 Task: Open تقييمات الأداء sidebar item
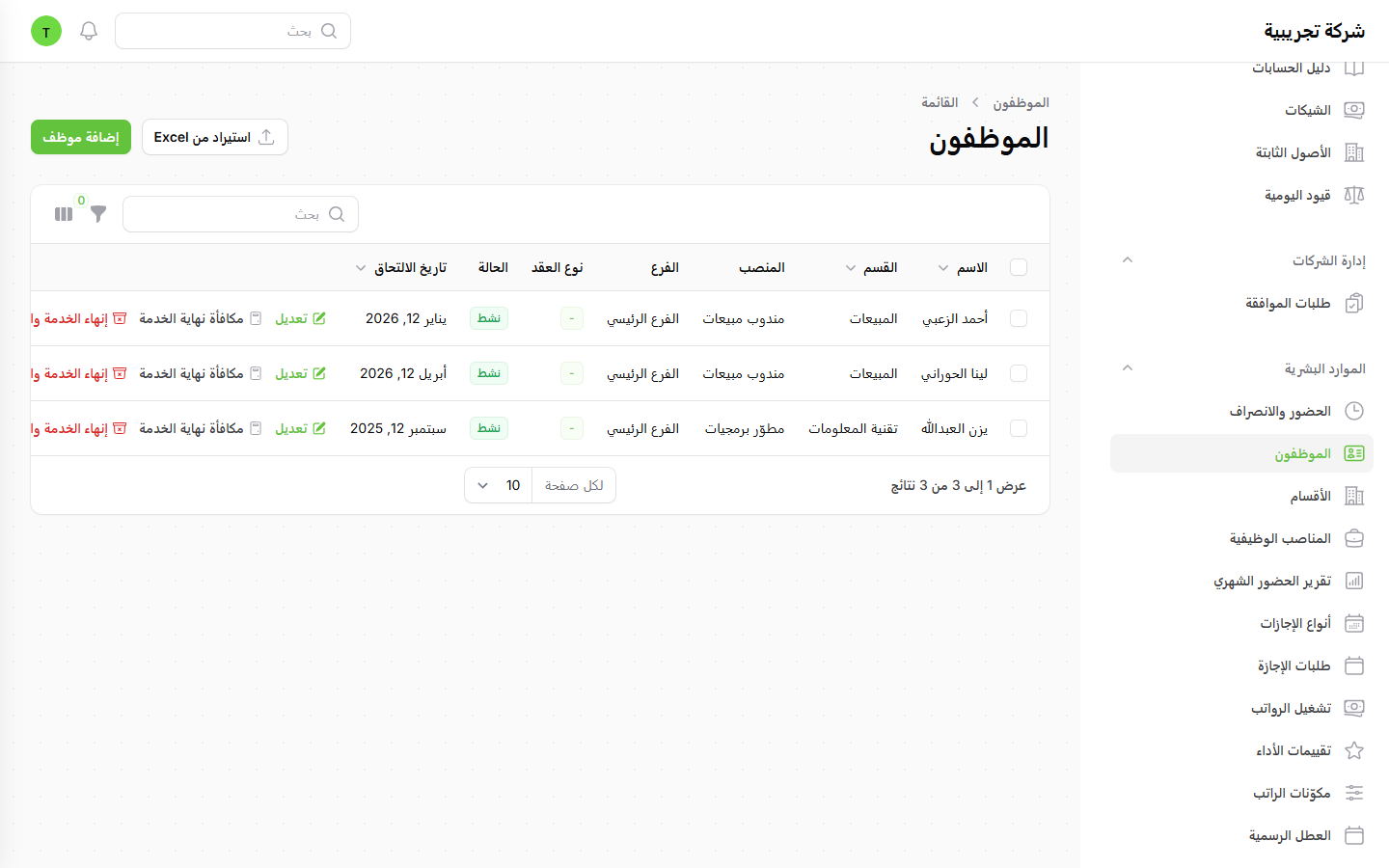point(1241,750)
